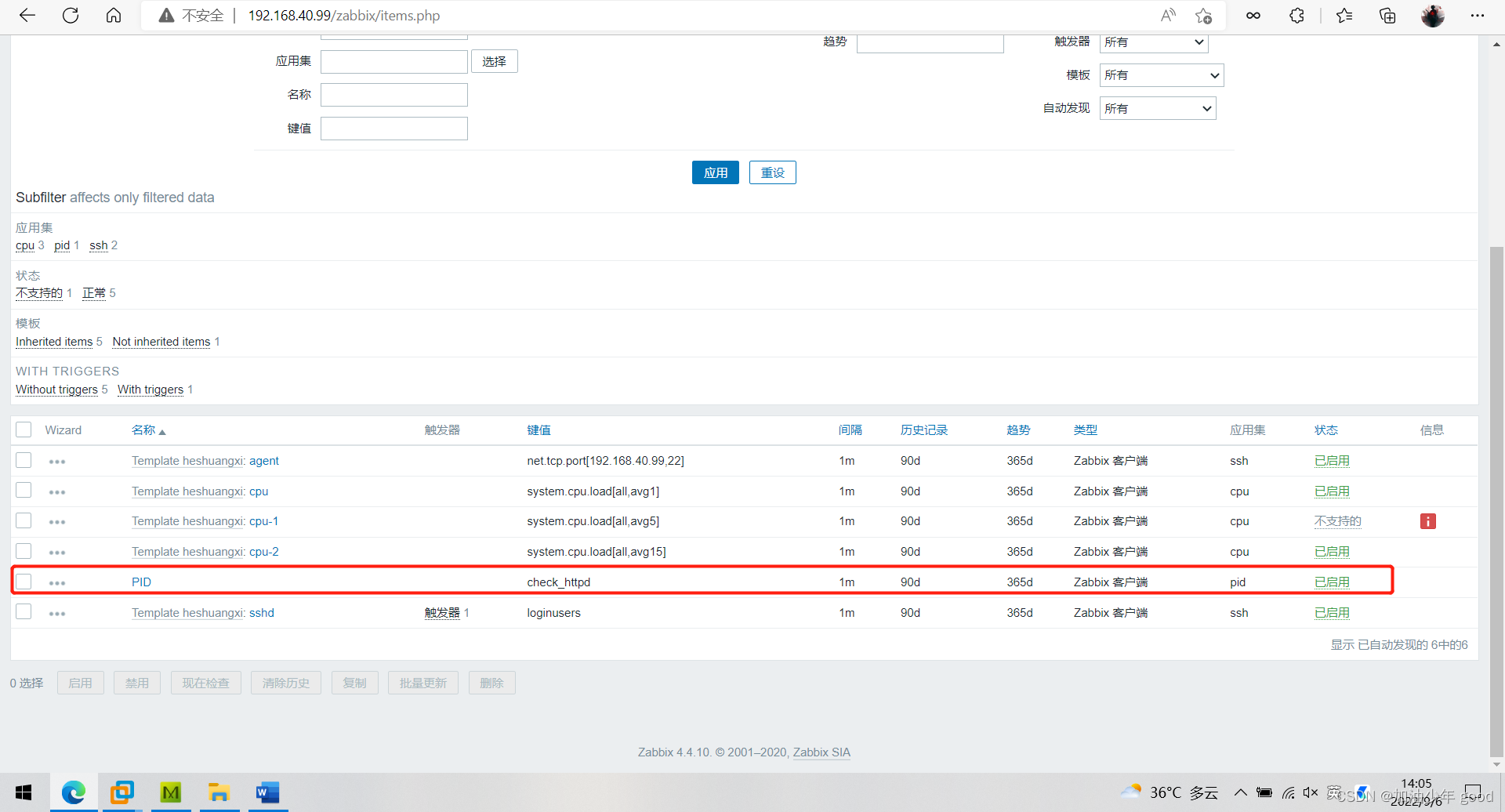1505x812 pixels.
Task: Filter by ssh application subfilter
Action: (99, 245)
